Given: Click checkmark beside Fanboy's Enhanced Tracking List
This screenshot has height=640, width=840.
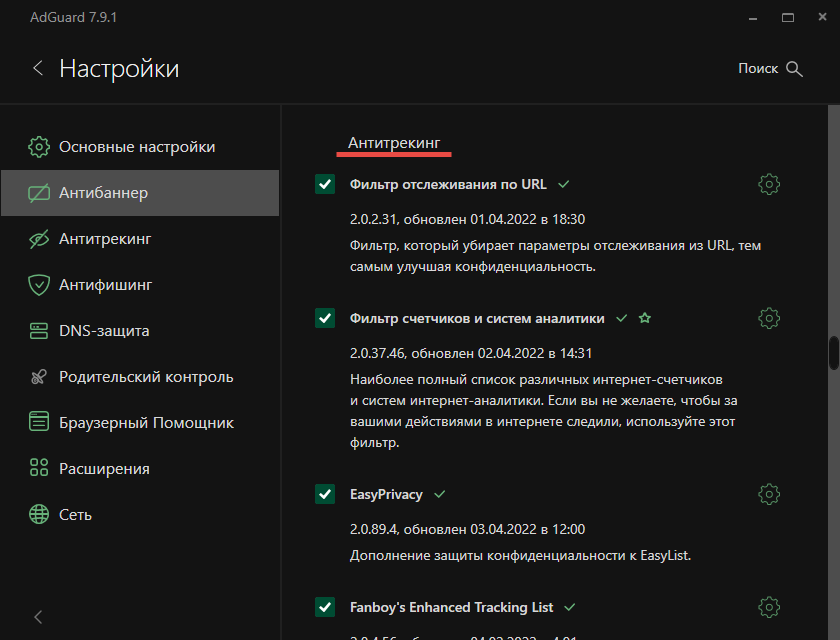Looking at the screenshot, I should (569, 607).
